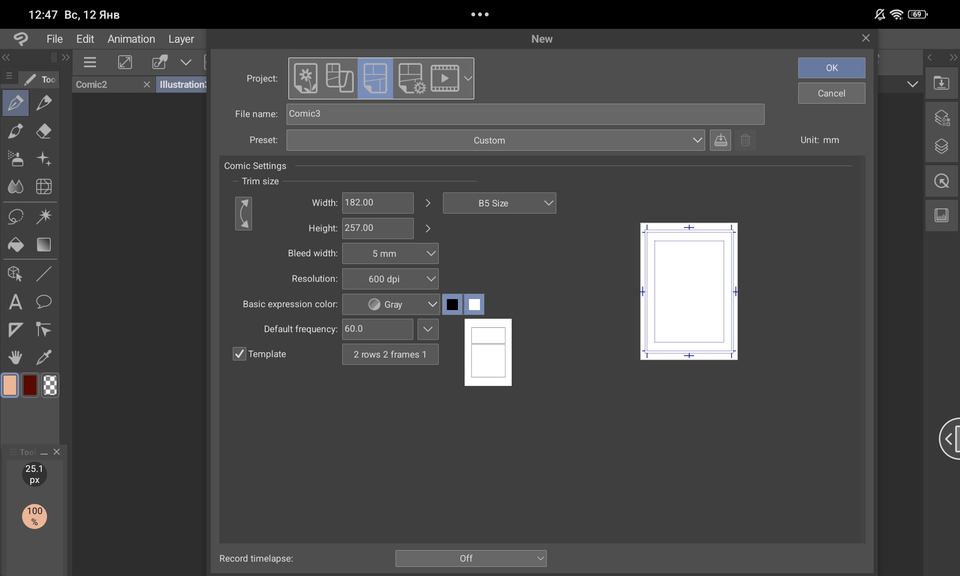Select the Decoration sparkle tool
960x576 pixels.
pos(43,159)
